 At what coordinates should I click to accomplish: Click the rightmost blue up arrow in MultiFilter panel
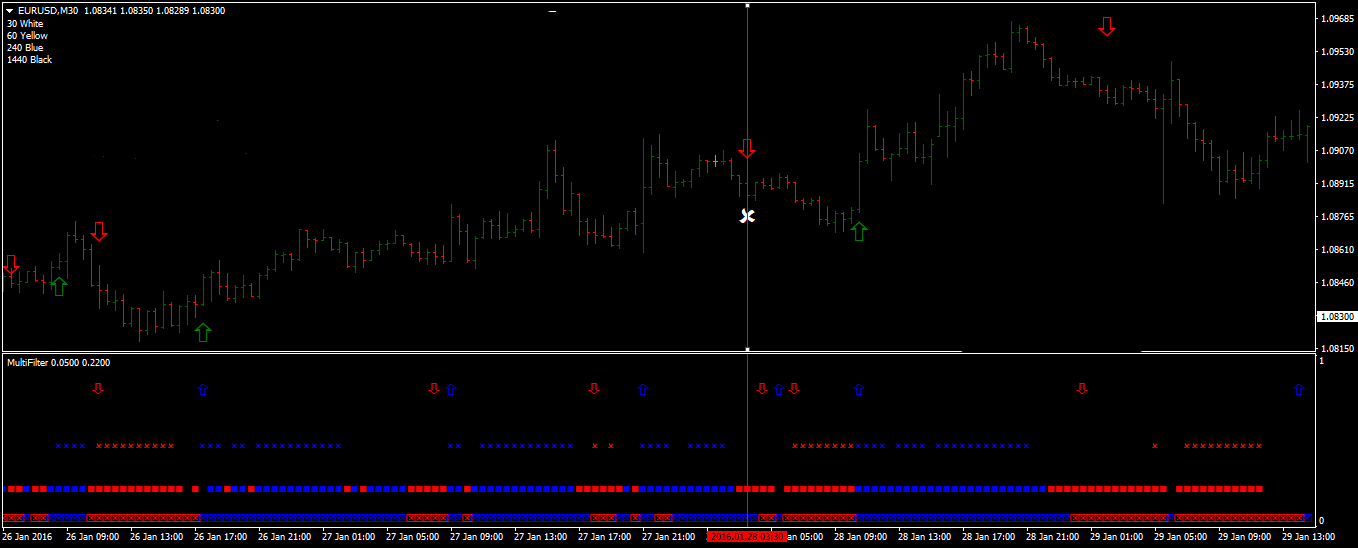[1299, 389]
